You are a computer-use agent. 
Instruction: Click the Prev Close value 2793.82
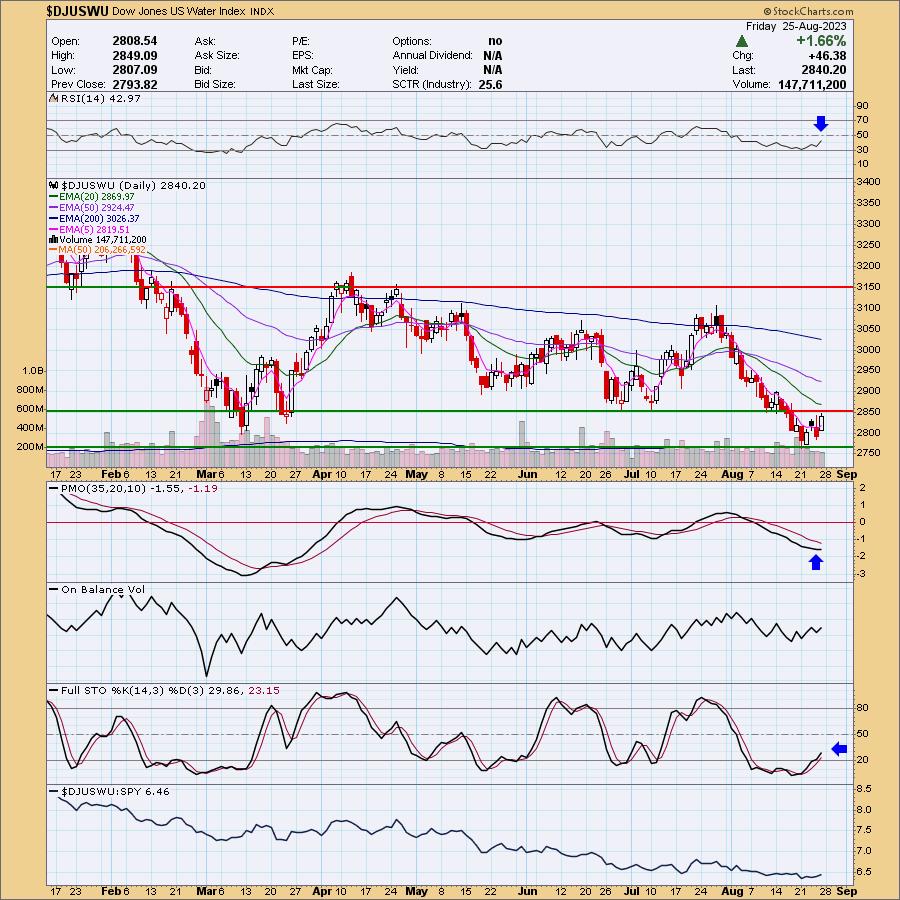(x=135, y=84)
